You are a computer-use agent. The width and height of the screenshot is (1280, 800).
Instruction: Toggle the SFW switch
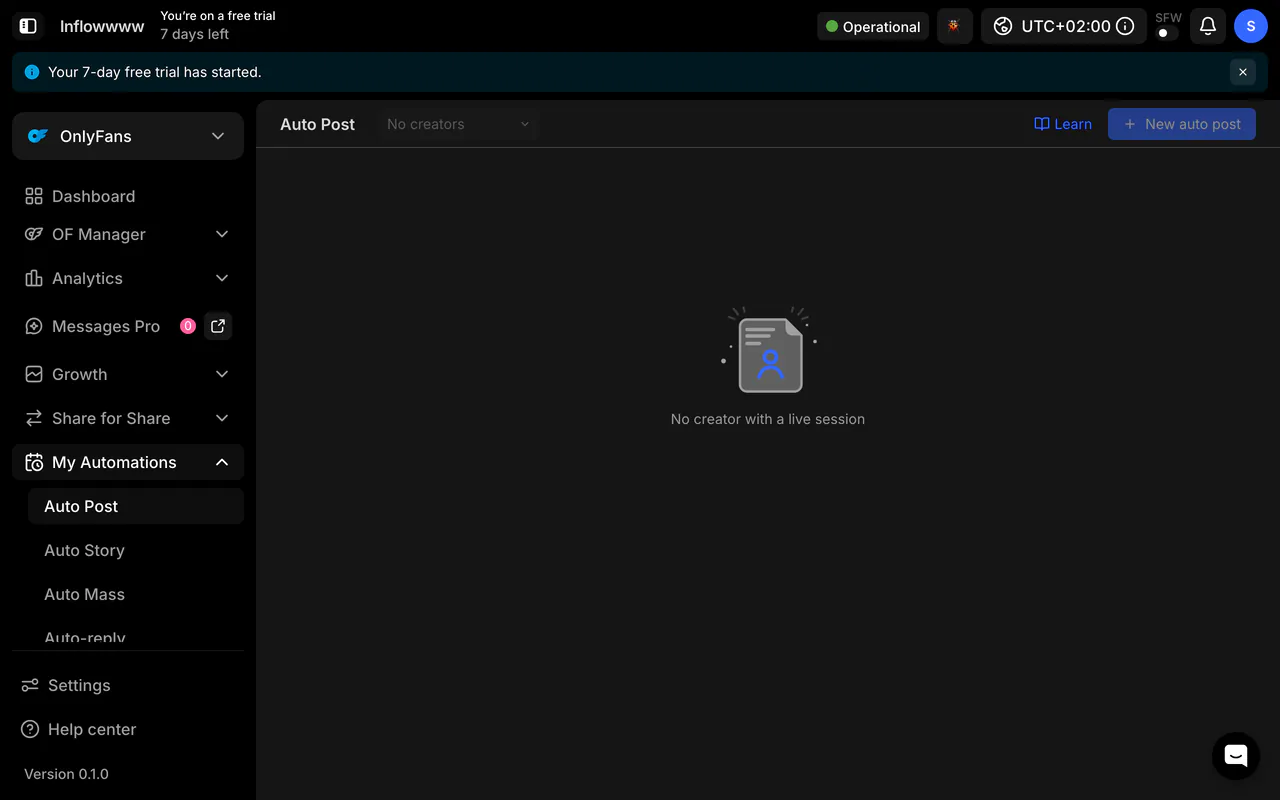pyautogui.click(x=1166, y=33)
